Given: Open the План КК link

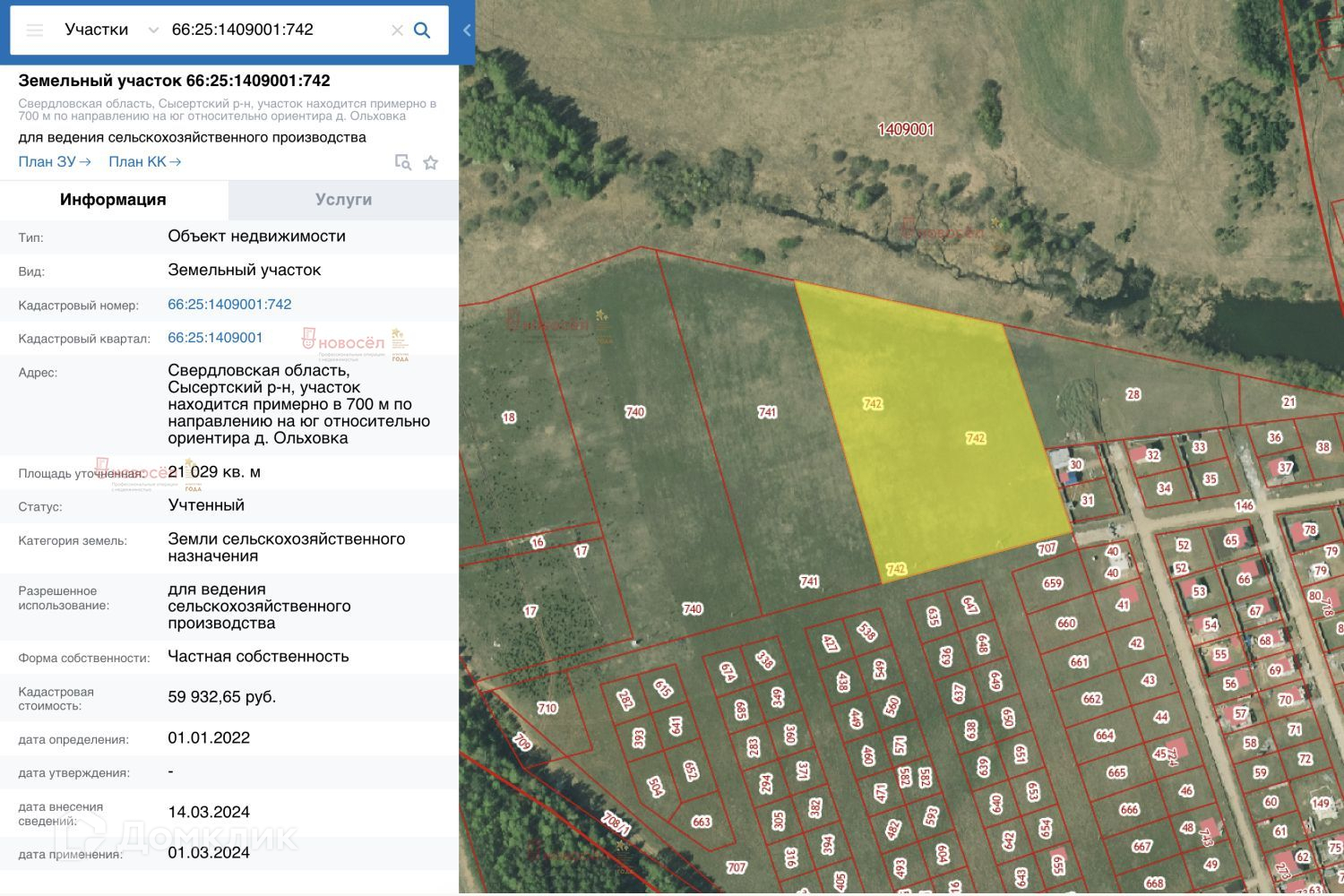Looking at the screenshot, I should (145, 162).
